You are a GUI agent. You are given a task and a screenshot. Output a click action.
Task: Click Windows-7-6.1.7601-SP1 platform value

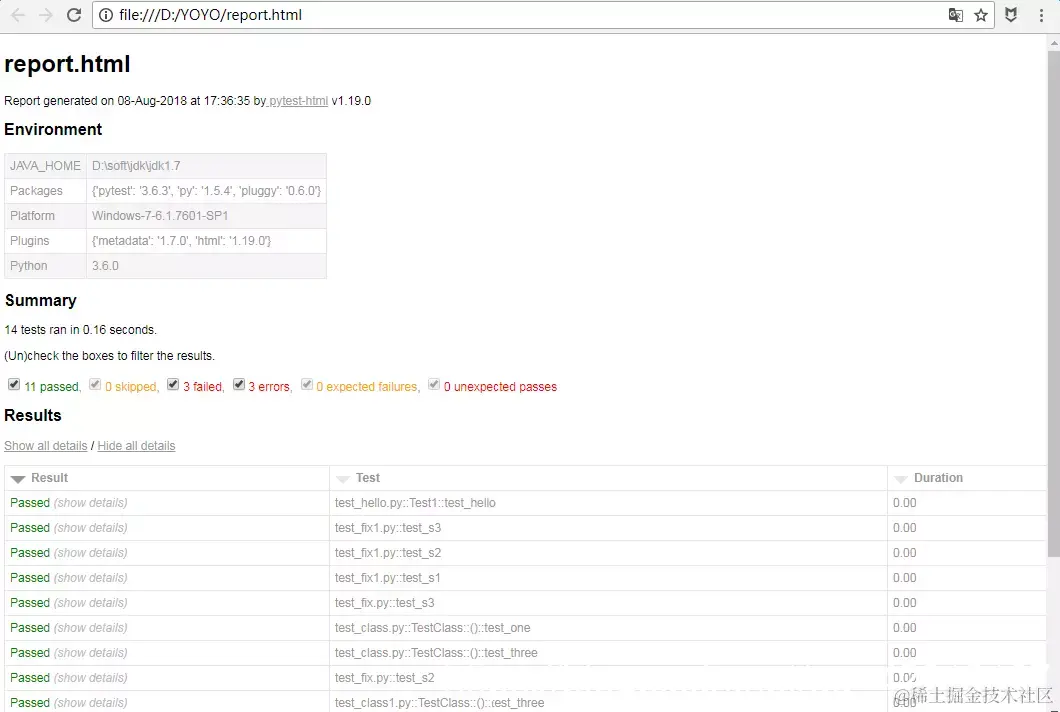pos(160,216)
